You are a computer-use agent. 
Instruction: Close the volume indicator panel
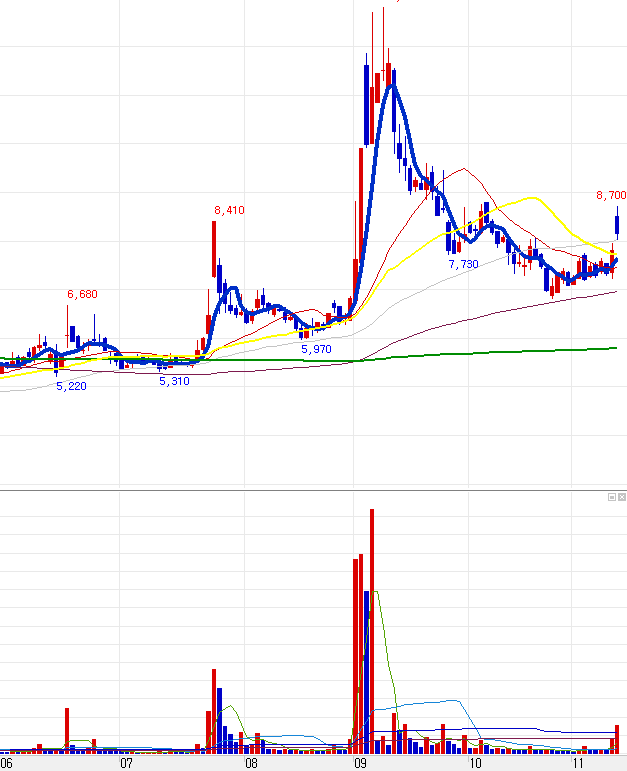[622, 497]
